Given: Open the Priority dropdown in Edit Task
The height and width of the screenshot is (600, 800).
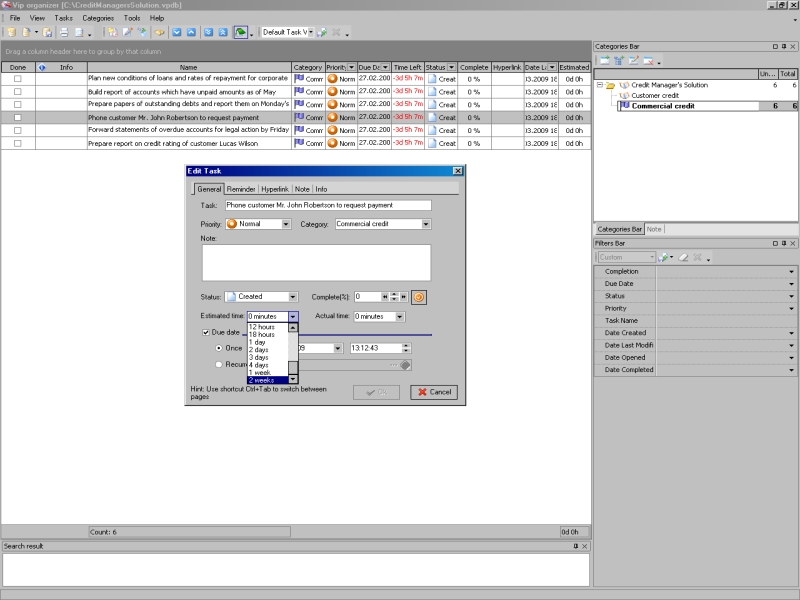Looking at the screenshot, I should click(x=285, y=224).
